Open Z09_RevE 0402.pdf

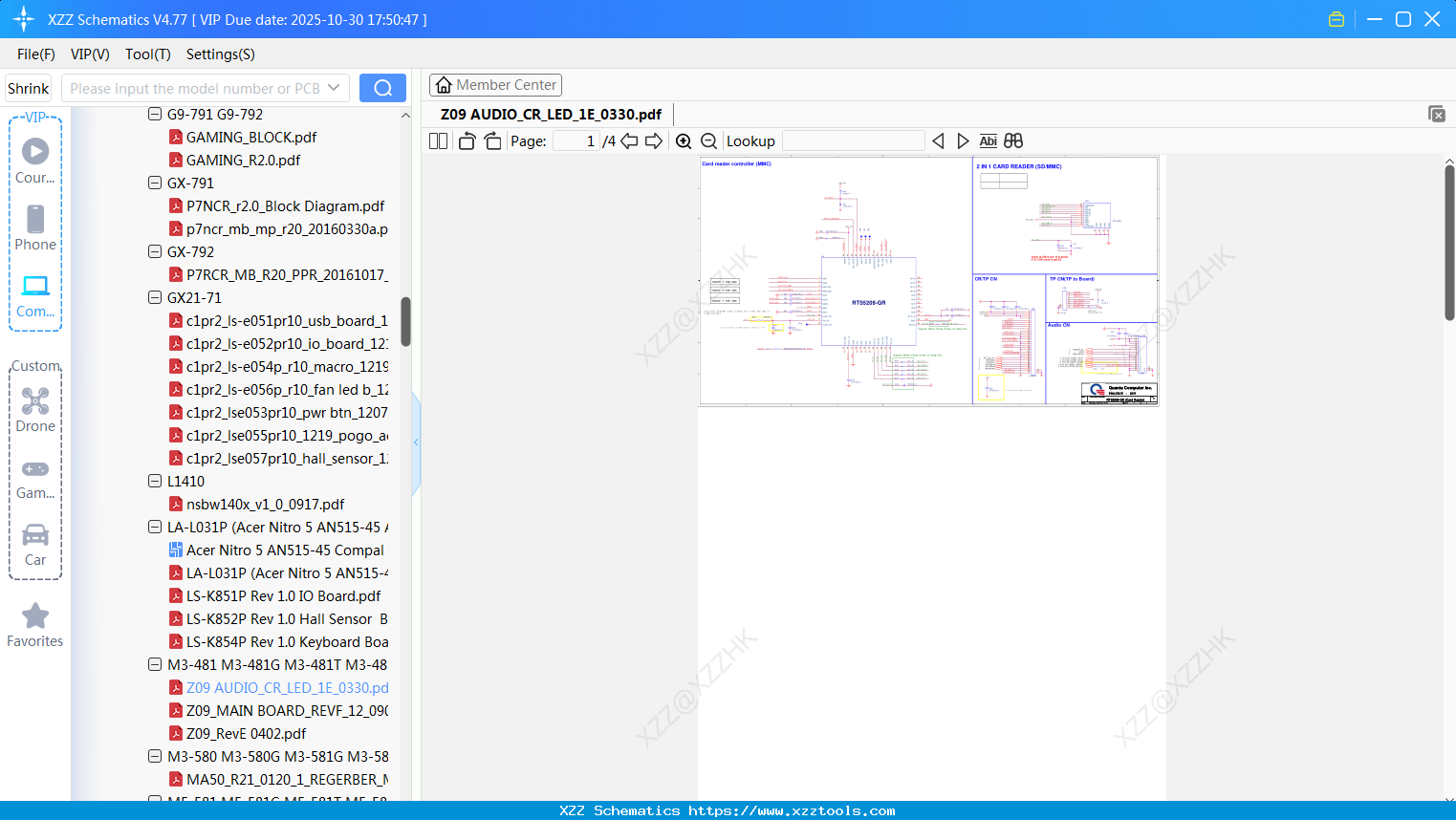(246, 733)
